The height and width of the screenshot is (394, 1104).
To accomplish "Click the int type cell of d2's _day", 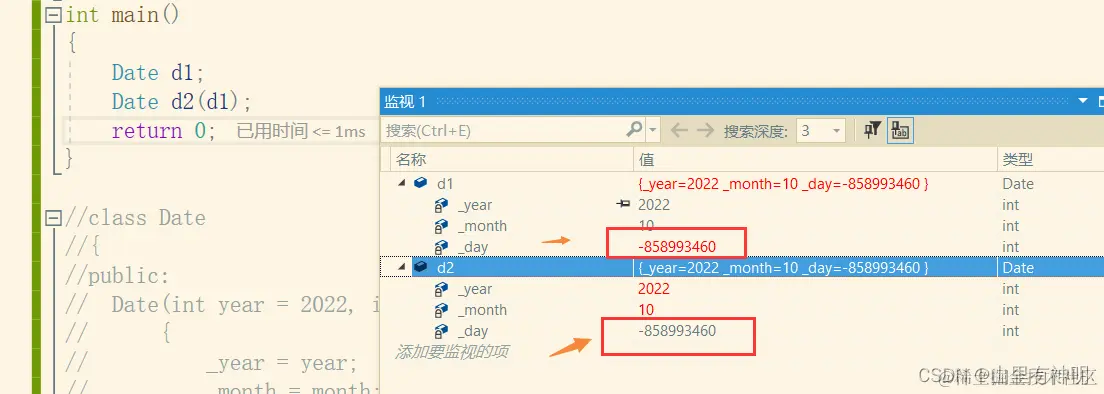I will [x=1010, y=331].
